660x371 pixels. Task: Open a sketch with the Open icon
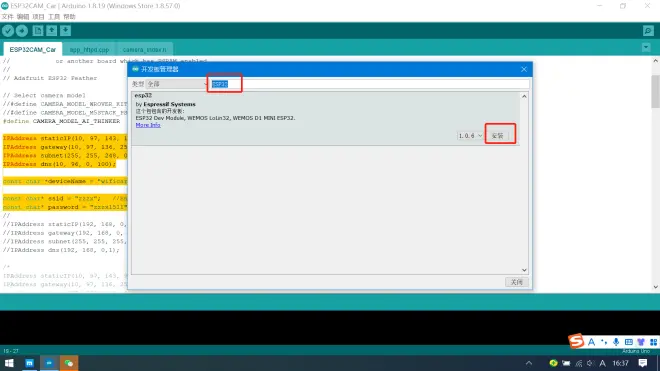[x=51, y=31]
